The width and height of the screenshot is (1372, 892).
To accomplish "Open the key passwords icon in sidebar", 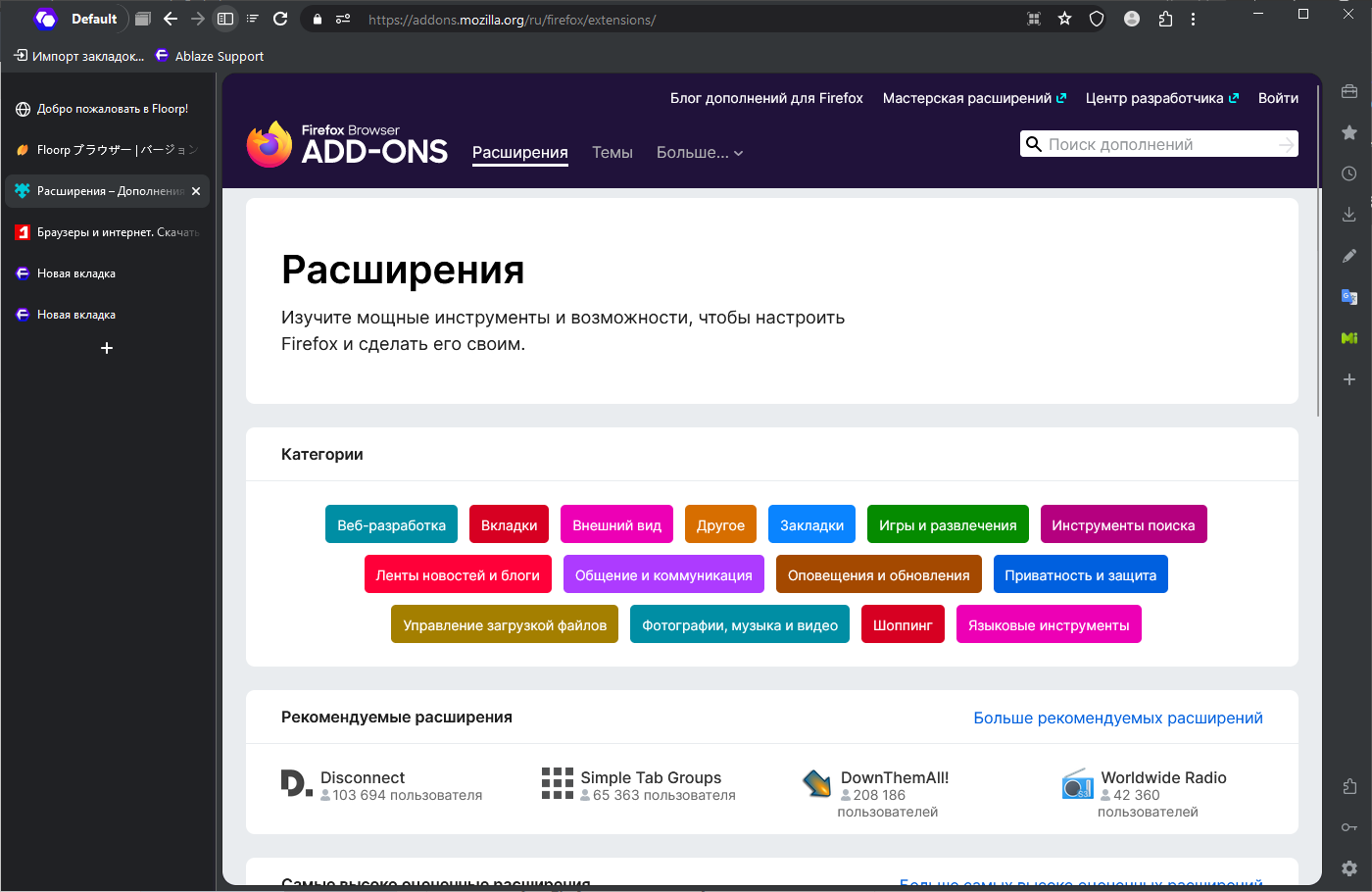I will (x=1349, y=827).
